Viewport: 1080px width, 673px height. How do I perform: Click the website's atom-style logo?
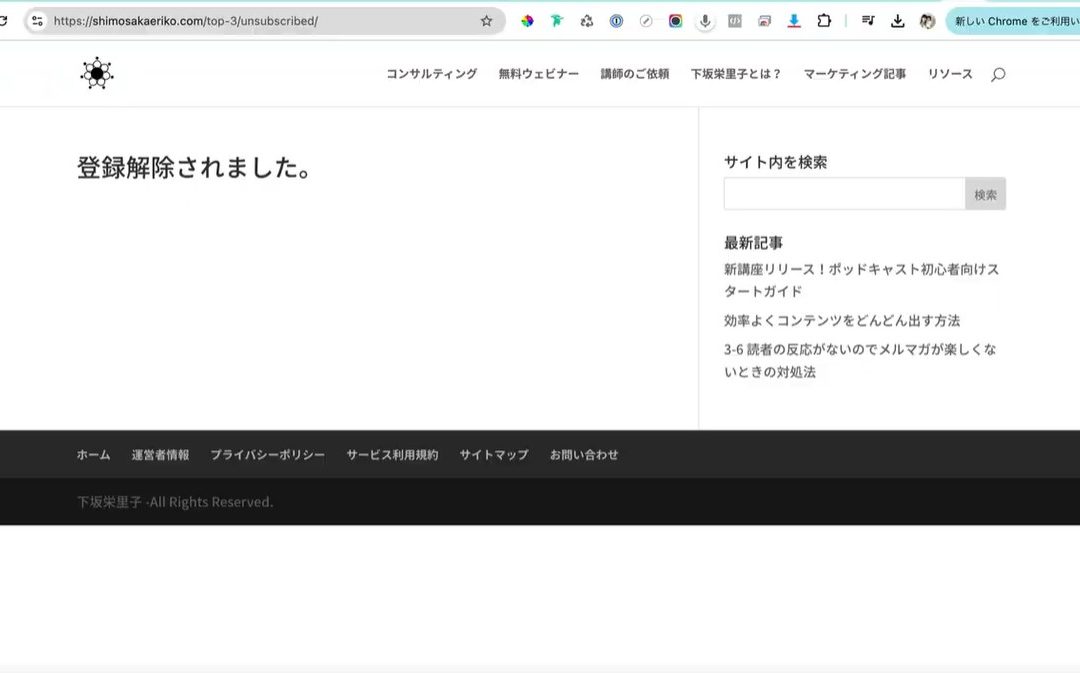click(95, 73)
